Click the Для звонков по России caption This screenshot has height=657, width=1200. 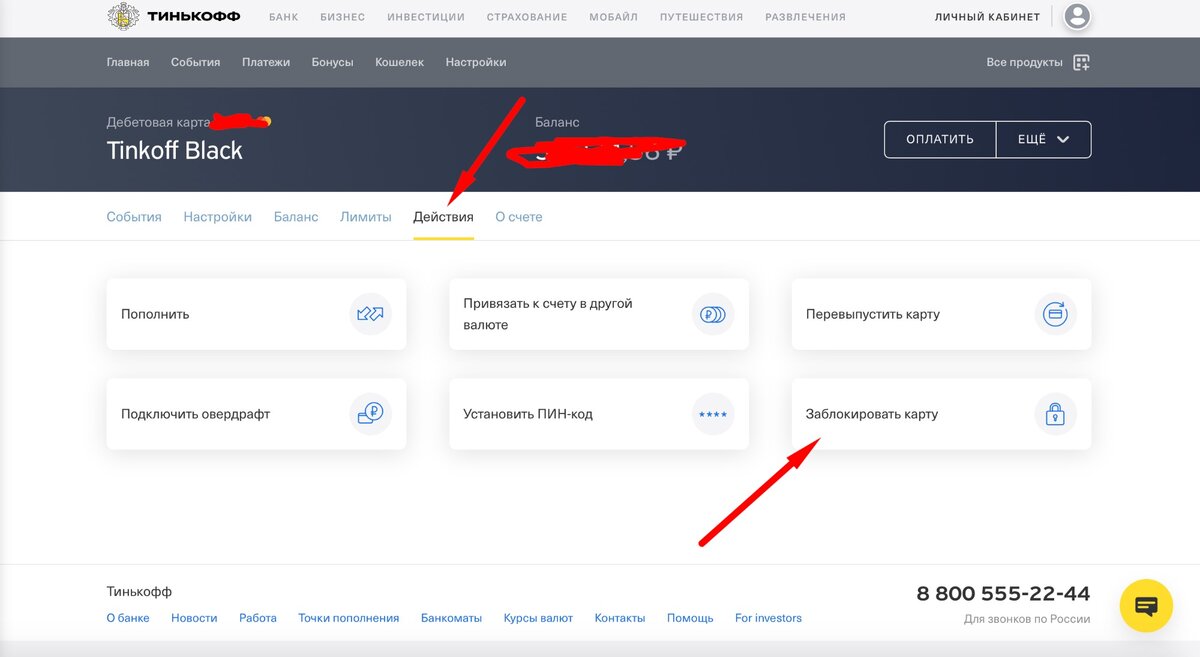coord(1027,619)
